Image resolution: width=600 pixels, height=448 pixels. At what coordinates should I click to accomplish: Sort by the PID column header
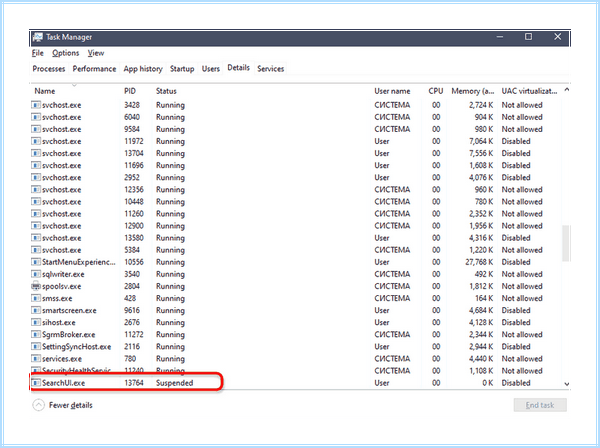(130, 91)
